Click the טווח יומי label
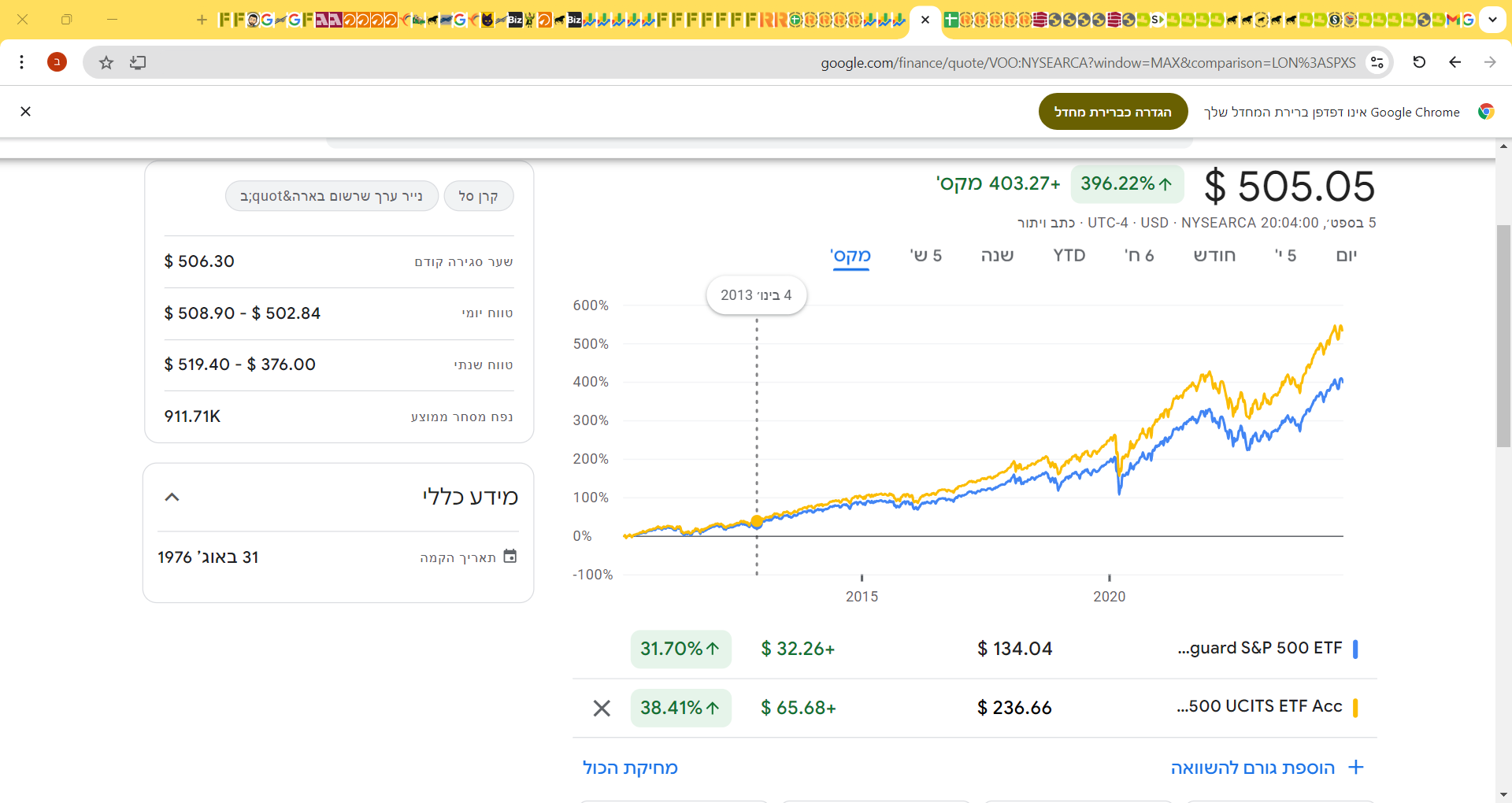 coord(487,313)
